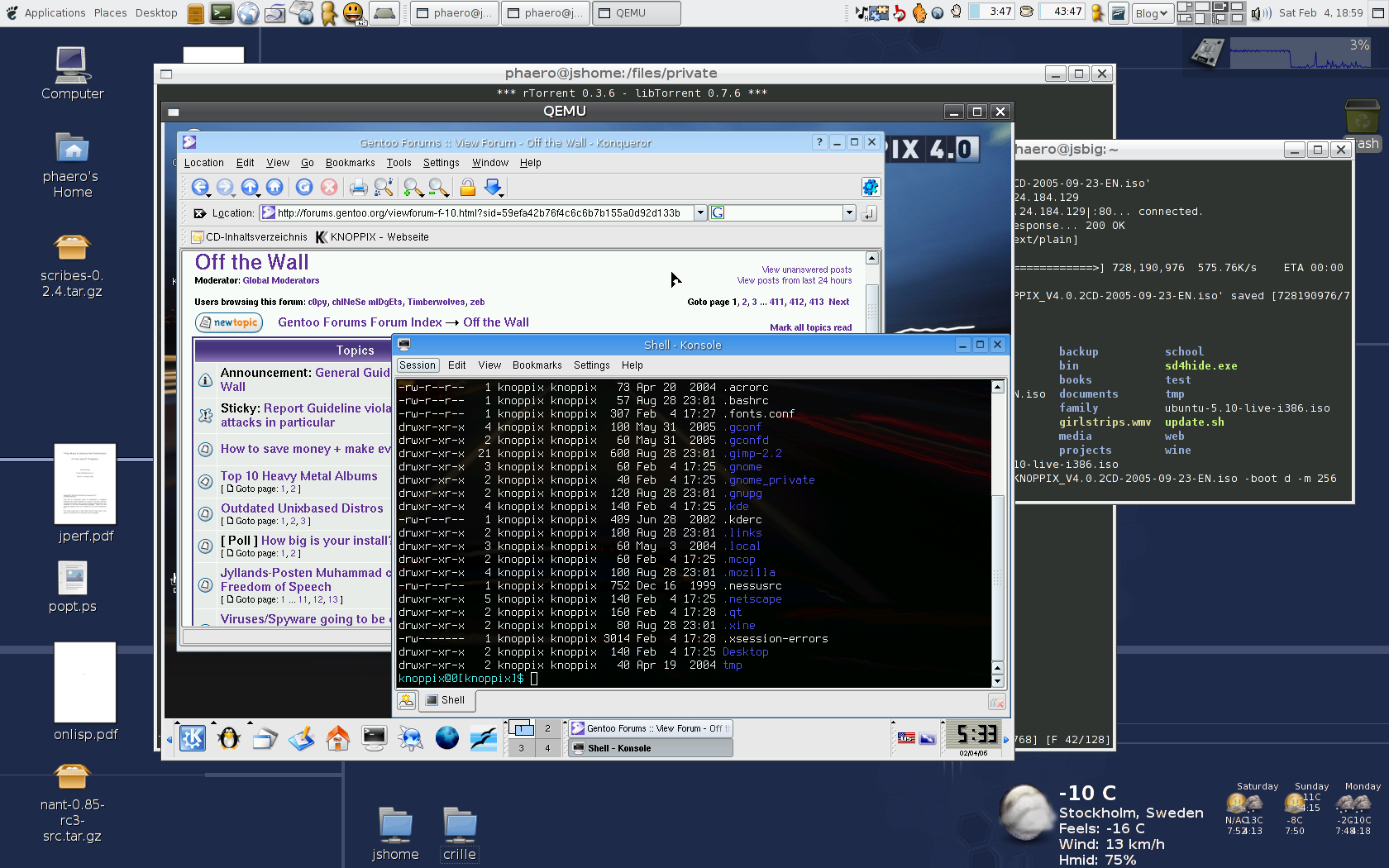Open the GNOME Applications menu

[55, 12]
